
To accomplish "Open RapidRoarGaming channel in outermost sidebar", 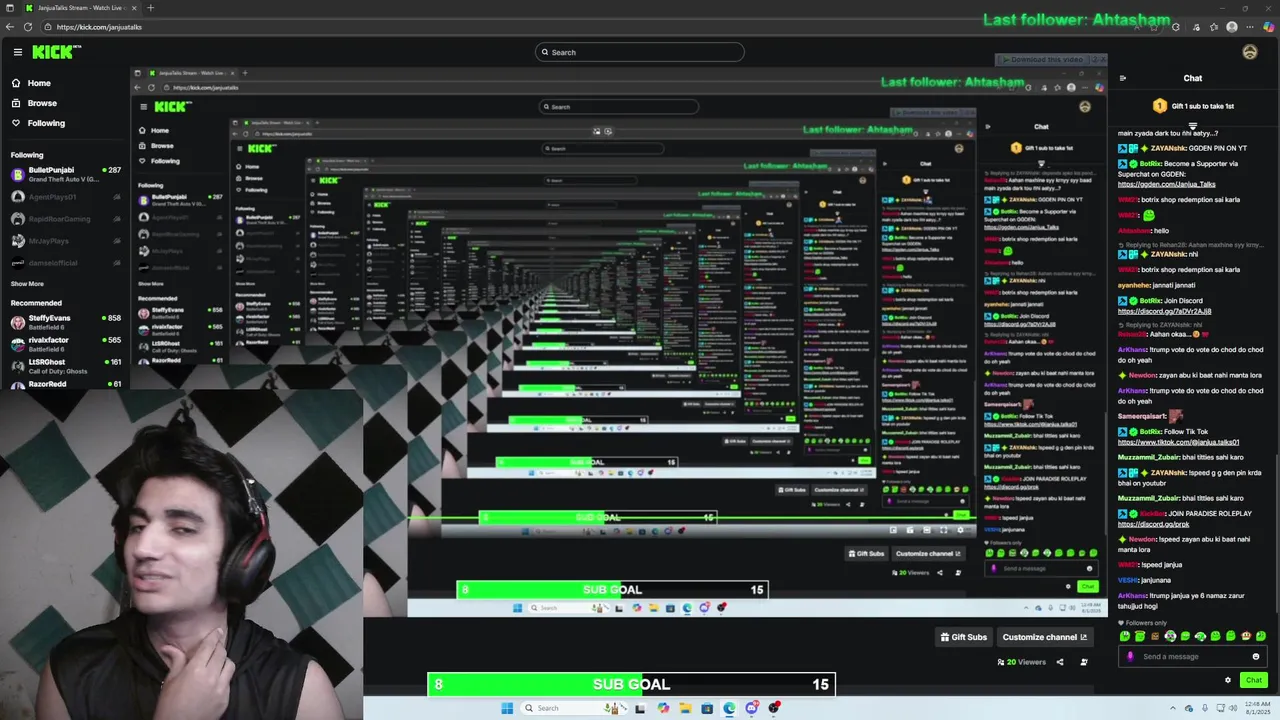I will [65, 219].
